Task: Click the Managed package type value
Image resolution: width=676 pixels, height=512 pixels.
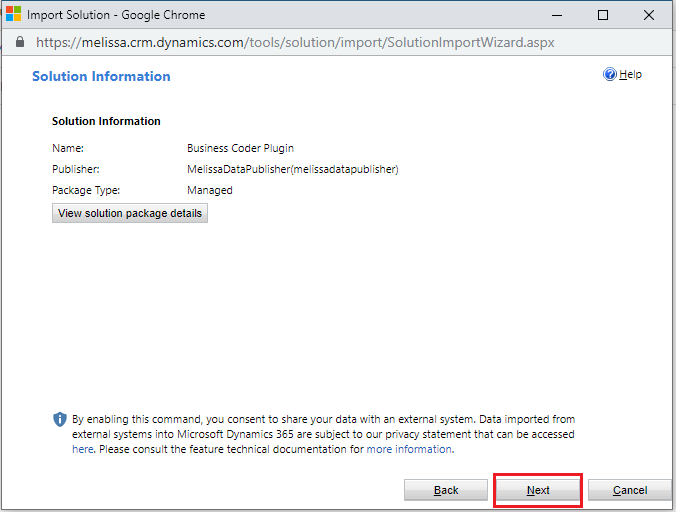Action: 209,190
